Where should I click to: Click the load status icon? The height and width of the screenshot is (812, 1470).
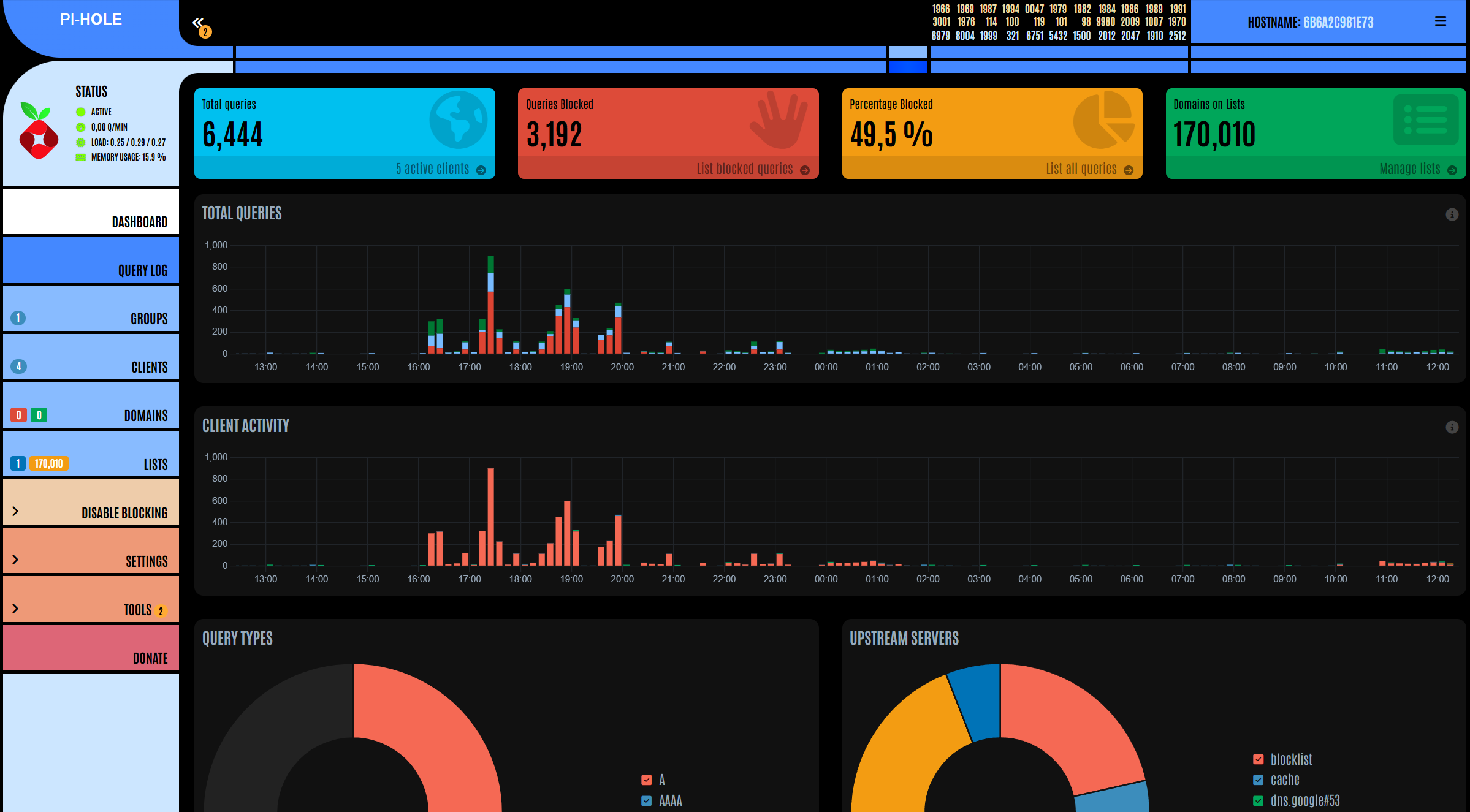[x=80, y=142]
